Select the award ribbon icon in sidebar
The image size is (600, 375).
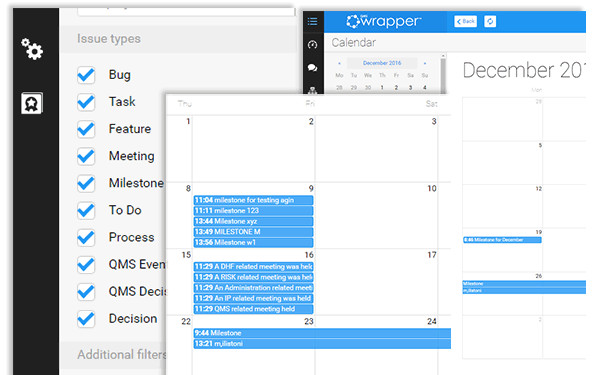[31, 103]
